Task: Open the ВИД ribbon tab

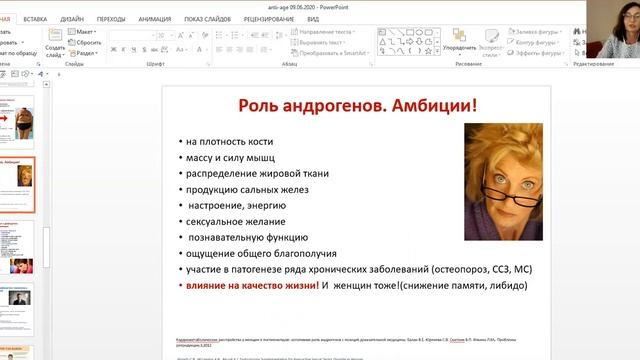Action: (313, 19)
